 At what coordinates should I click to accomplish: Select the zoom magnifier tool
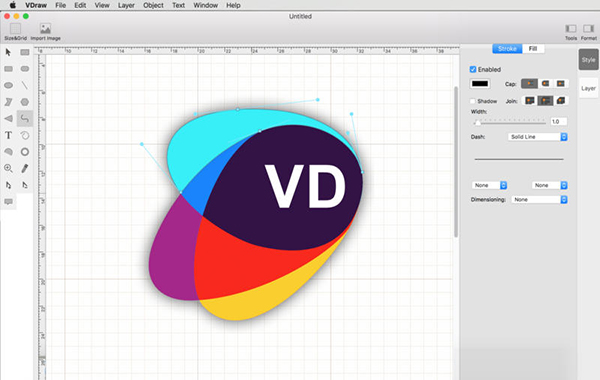(x=8, y=168)
